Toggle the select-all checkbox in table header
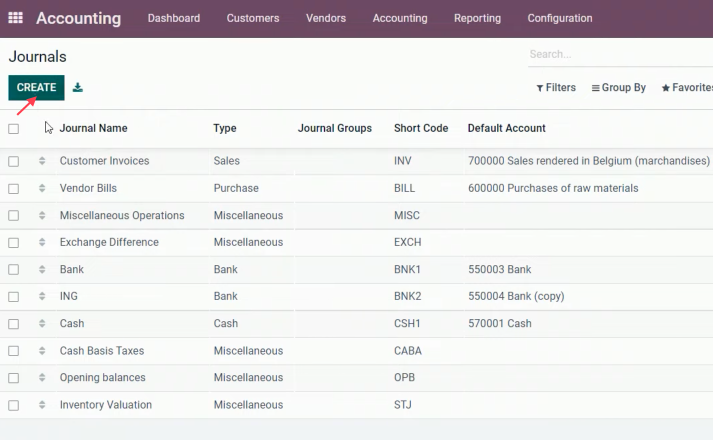The height and width of the screenshot is (440, 713). pos(14,129)
